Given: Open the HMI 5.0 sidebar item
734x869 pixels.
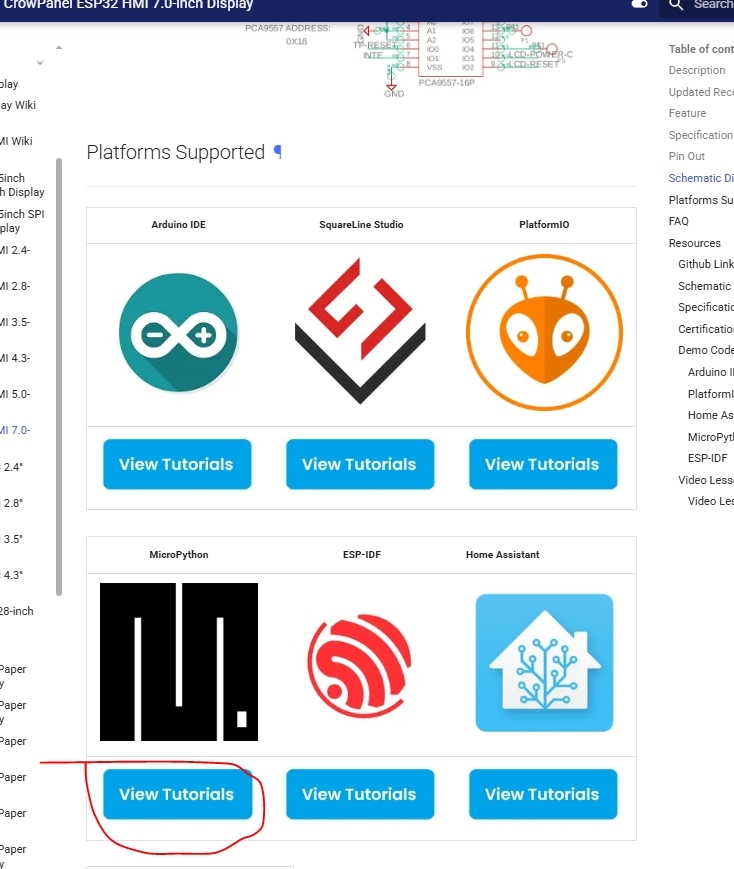Looking at the screenshot, I should point(15,394).
